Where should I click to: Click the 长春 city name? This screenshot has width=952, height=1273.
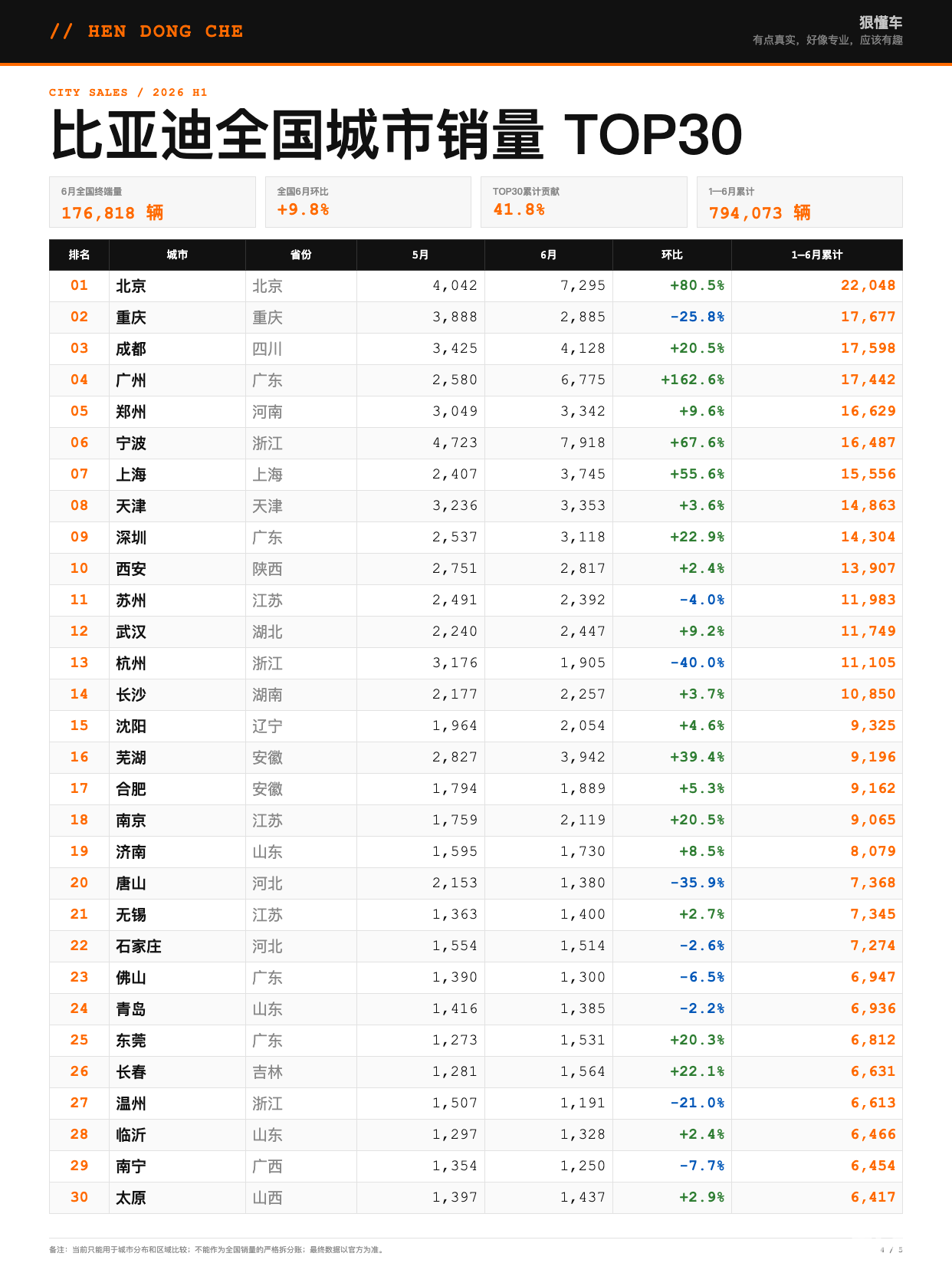[131, 1072]
